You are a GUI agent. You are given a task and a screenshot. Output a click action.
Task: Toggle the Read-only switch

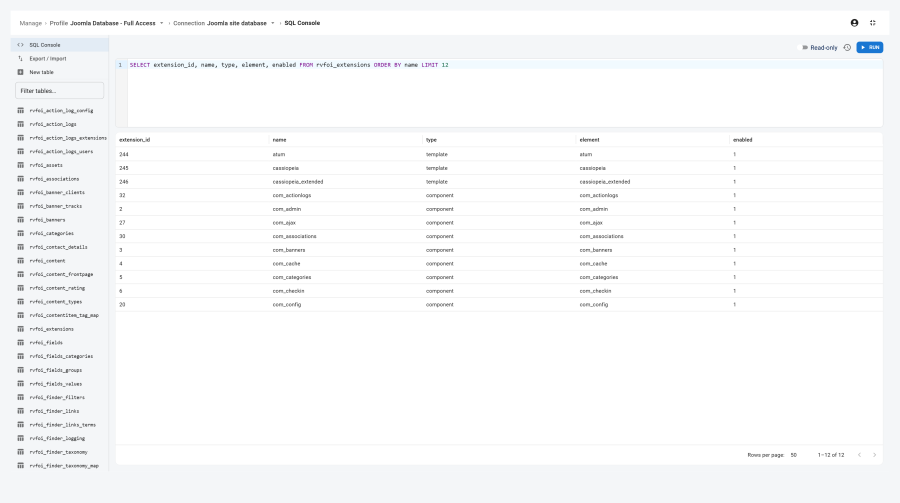point(804,48)
